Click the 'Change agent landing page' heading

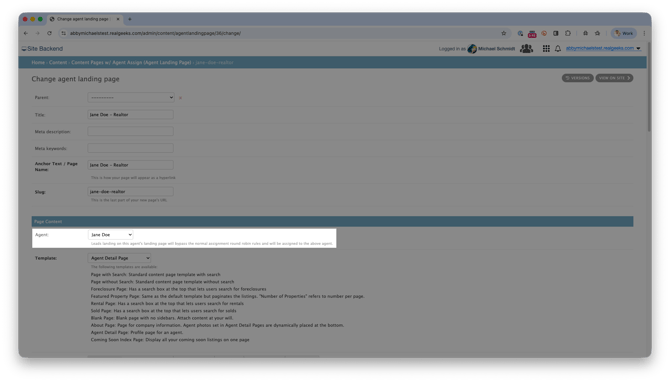point(75,79)
